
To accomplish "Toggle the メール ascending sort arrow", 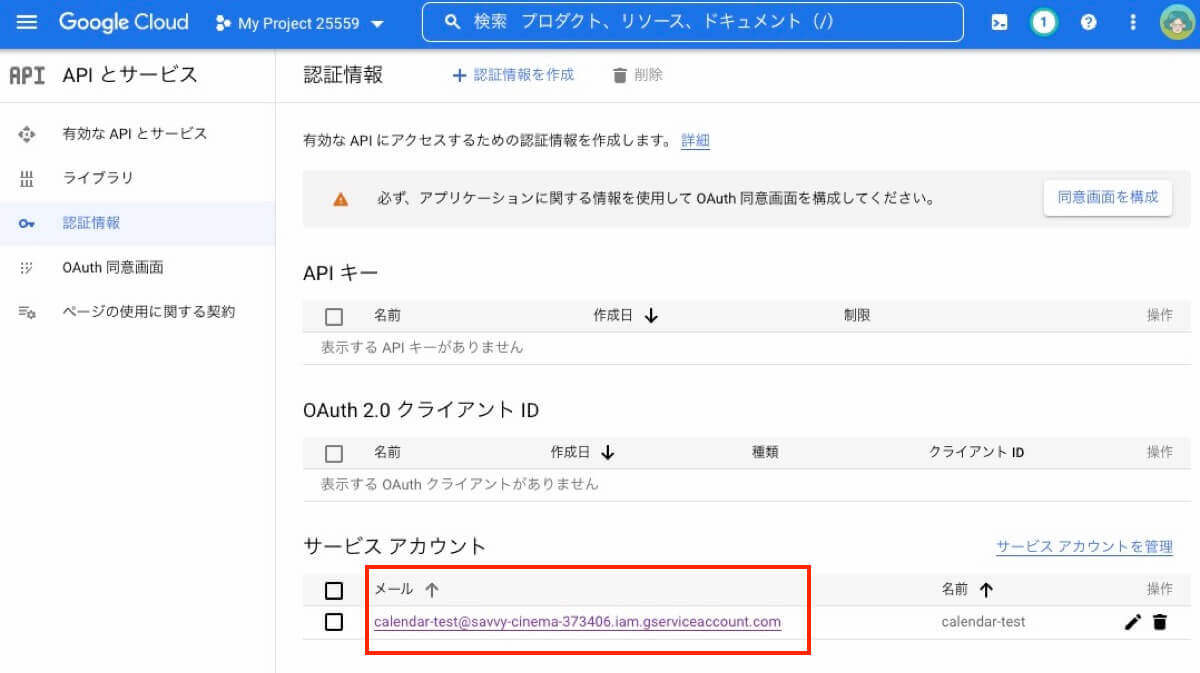I will pos(432,589).
